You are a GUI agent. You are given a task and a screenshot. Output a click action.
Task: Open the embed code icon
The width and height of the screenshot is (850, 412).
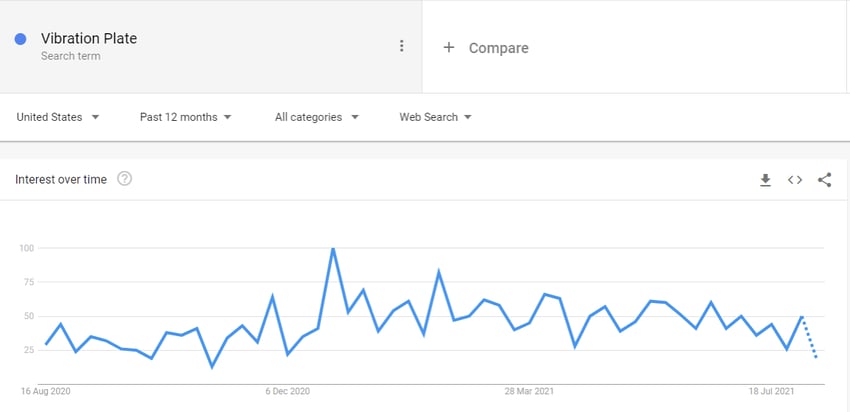click(795, 180)
